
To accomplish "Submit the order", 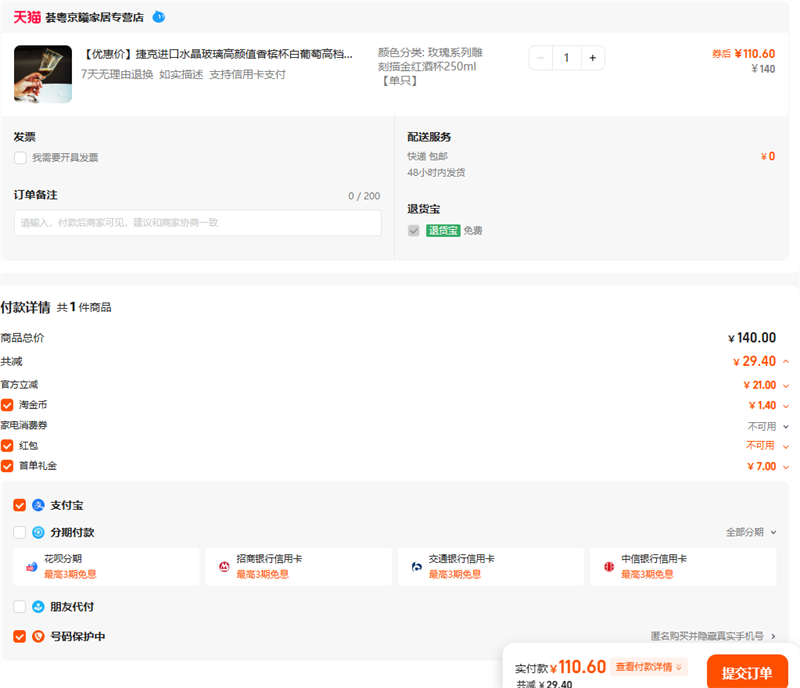I will [747, 671].
